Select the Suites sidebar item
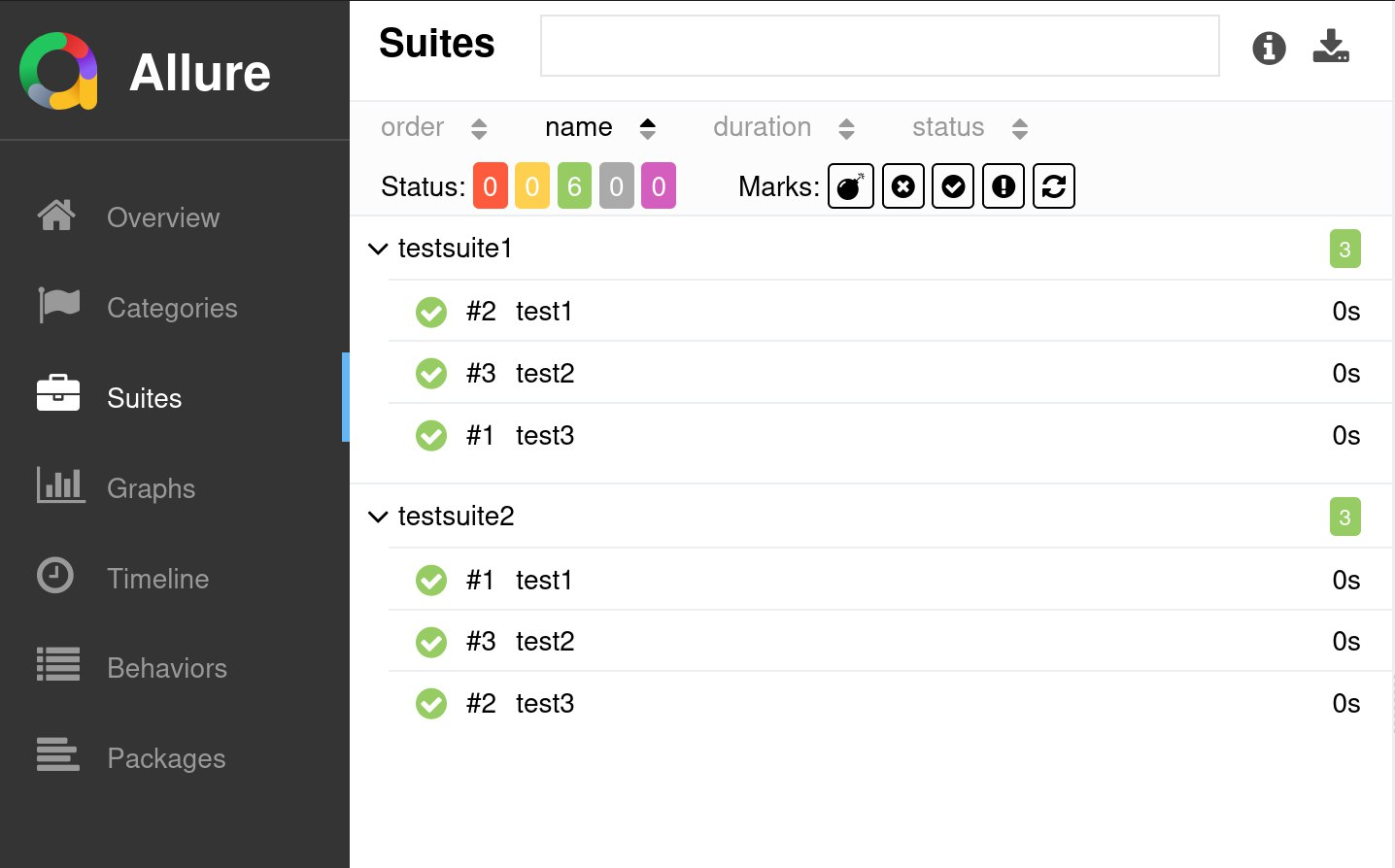Image resolution: width=1395 pixels, height=868 pixels. click(x=144, y=398)
